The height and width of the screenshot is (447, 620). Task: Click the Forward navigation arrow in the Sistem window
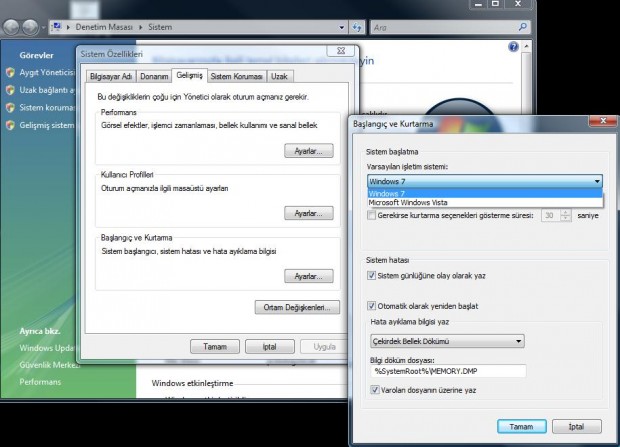click(30, 27)
